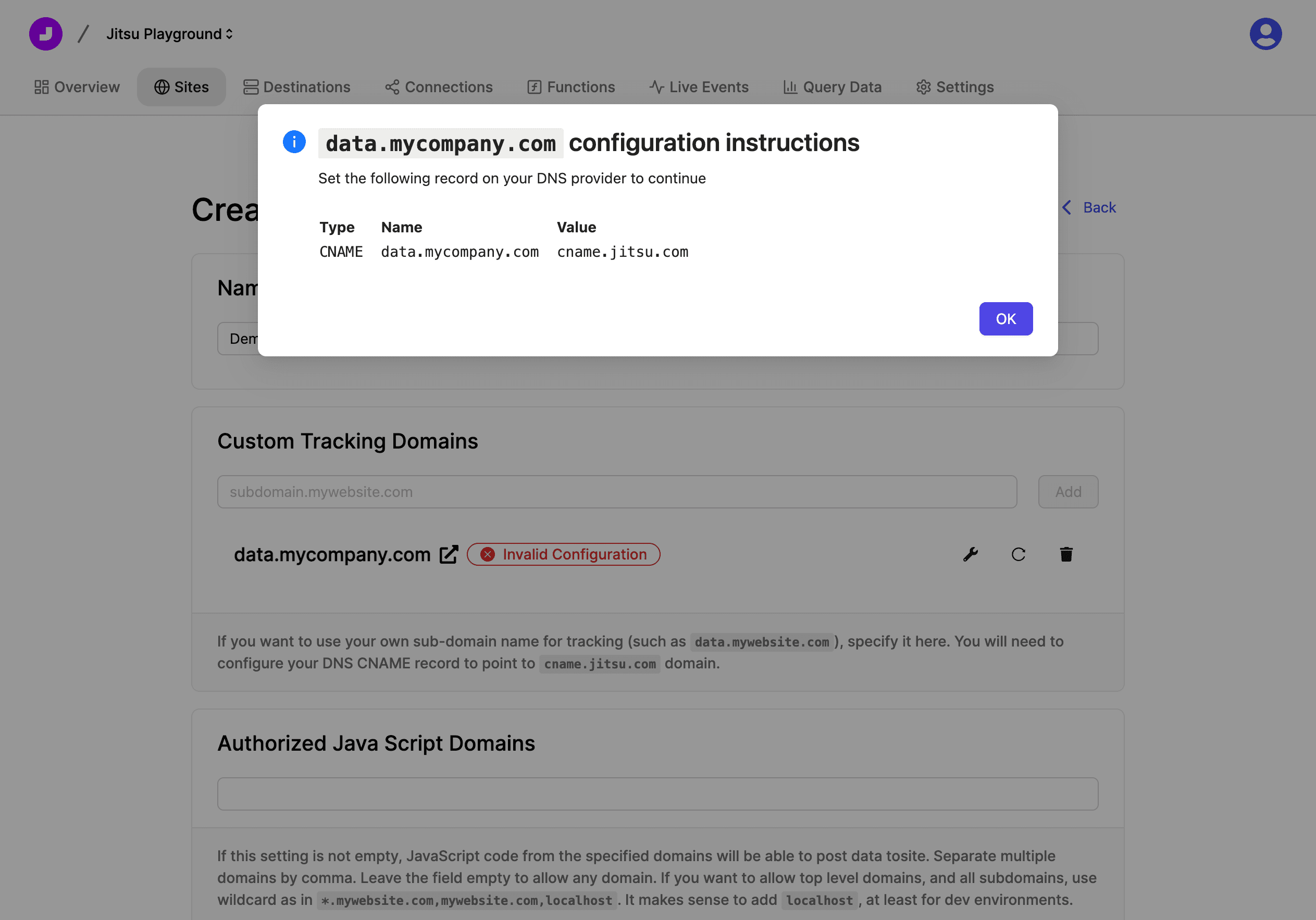Viewport: 1316px width, 920px height.
Task: Open the Functions tab
Action: pos(571,87)
